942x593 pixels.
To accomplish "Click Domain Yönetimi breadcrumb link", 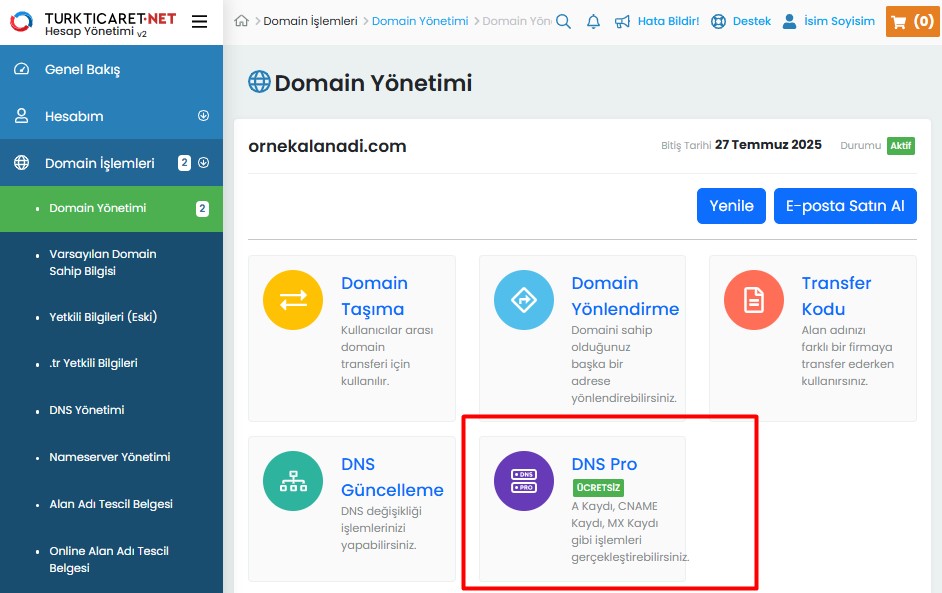I will [420, 21].
